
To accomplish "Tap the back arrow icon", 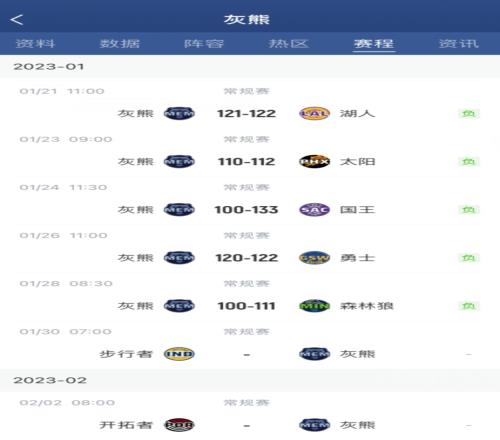I will click(16, 20).
